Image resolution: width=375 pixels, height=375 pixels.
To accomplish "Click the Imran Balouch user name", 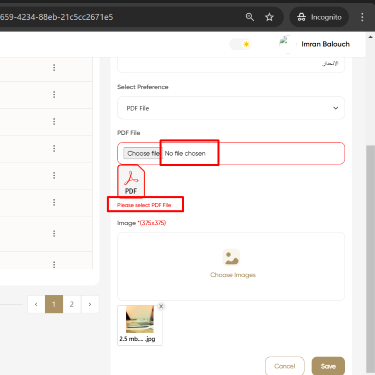I will click(x=325, y=44).
